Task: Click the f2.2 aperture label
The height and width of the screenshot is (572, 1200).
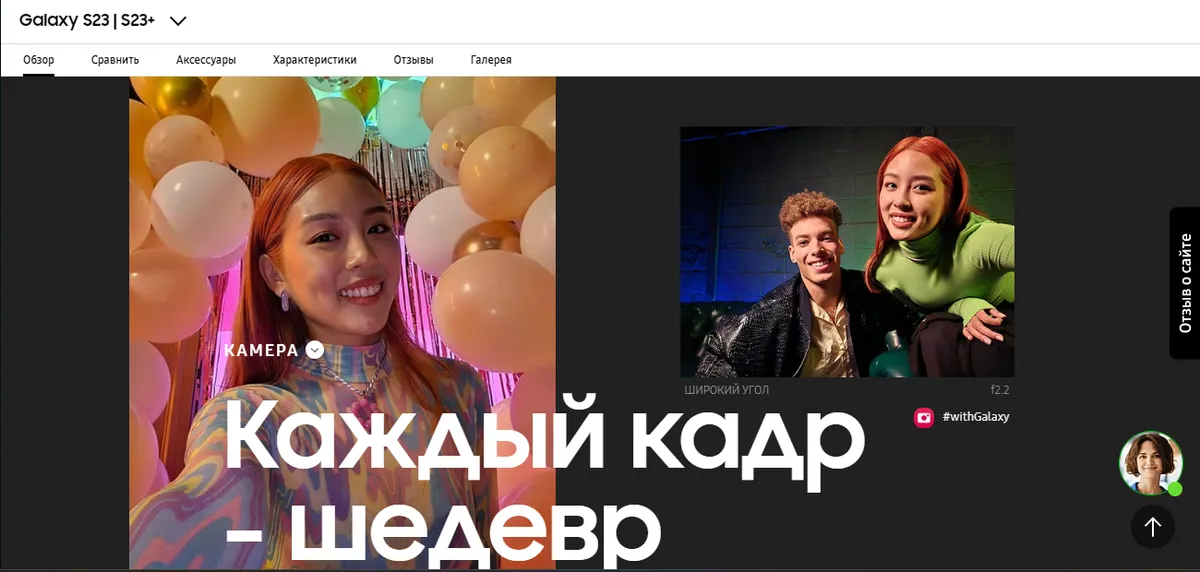Action: coord(1000,390)
